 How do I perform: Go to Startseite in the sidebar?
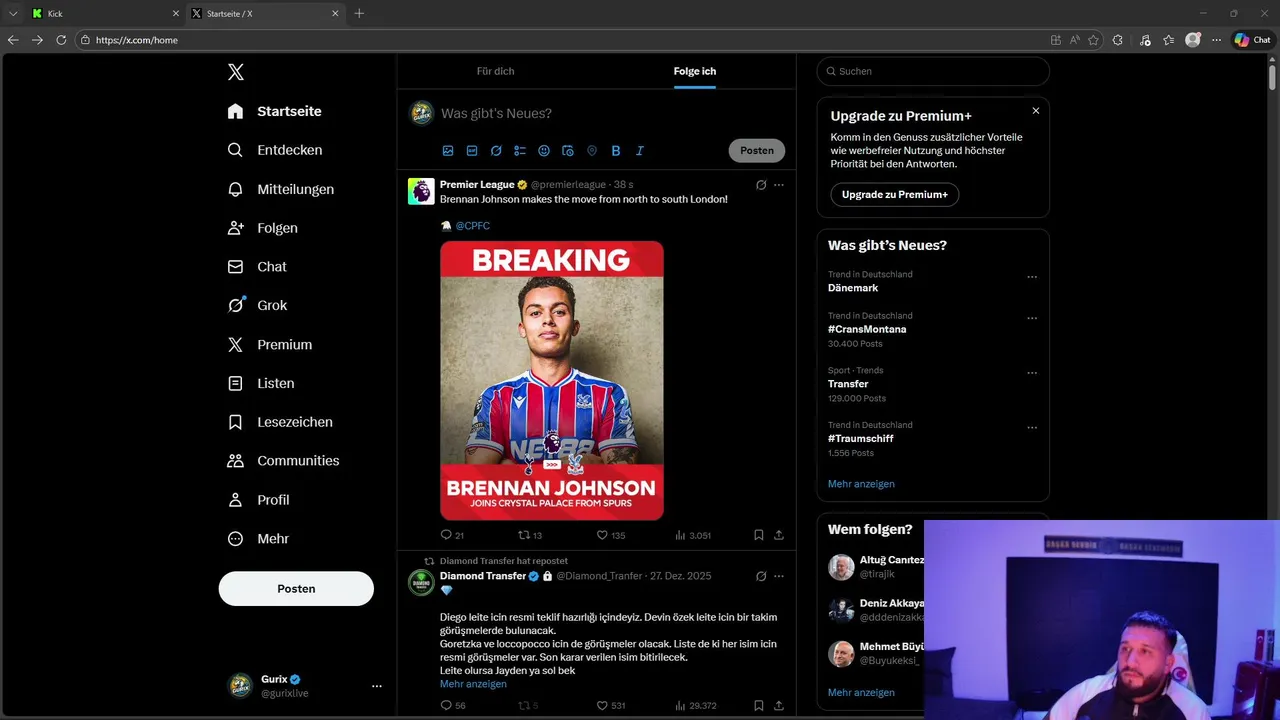coord(275,111)
